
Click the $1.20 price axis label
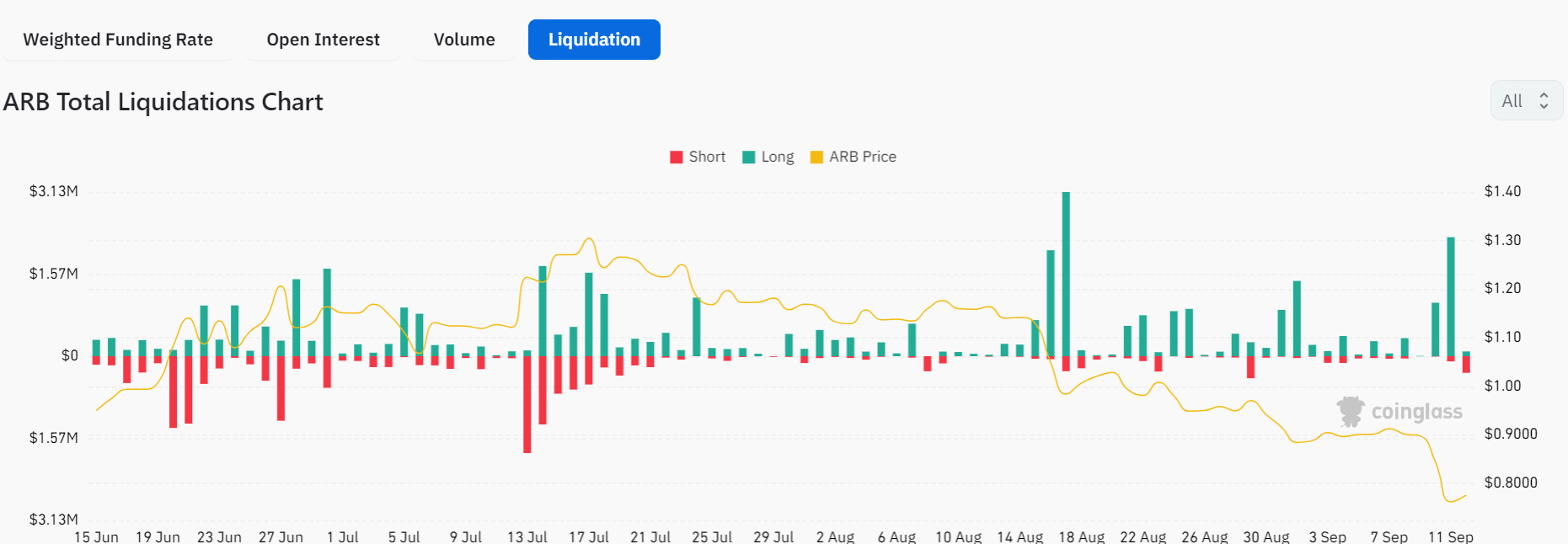[x=1502, y=288]
